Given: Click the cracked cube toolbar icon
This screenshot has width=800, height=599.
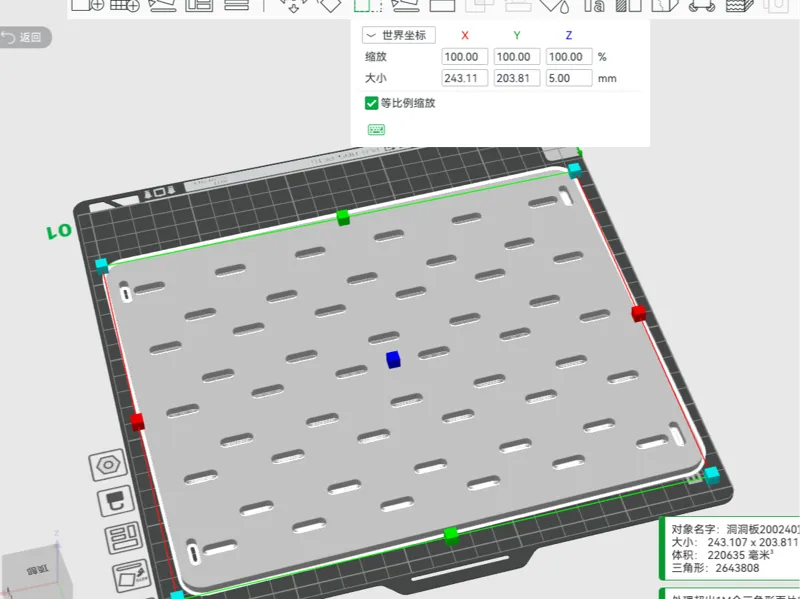Looking at the screenshot, I should click(665, 5).
